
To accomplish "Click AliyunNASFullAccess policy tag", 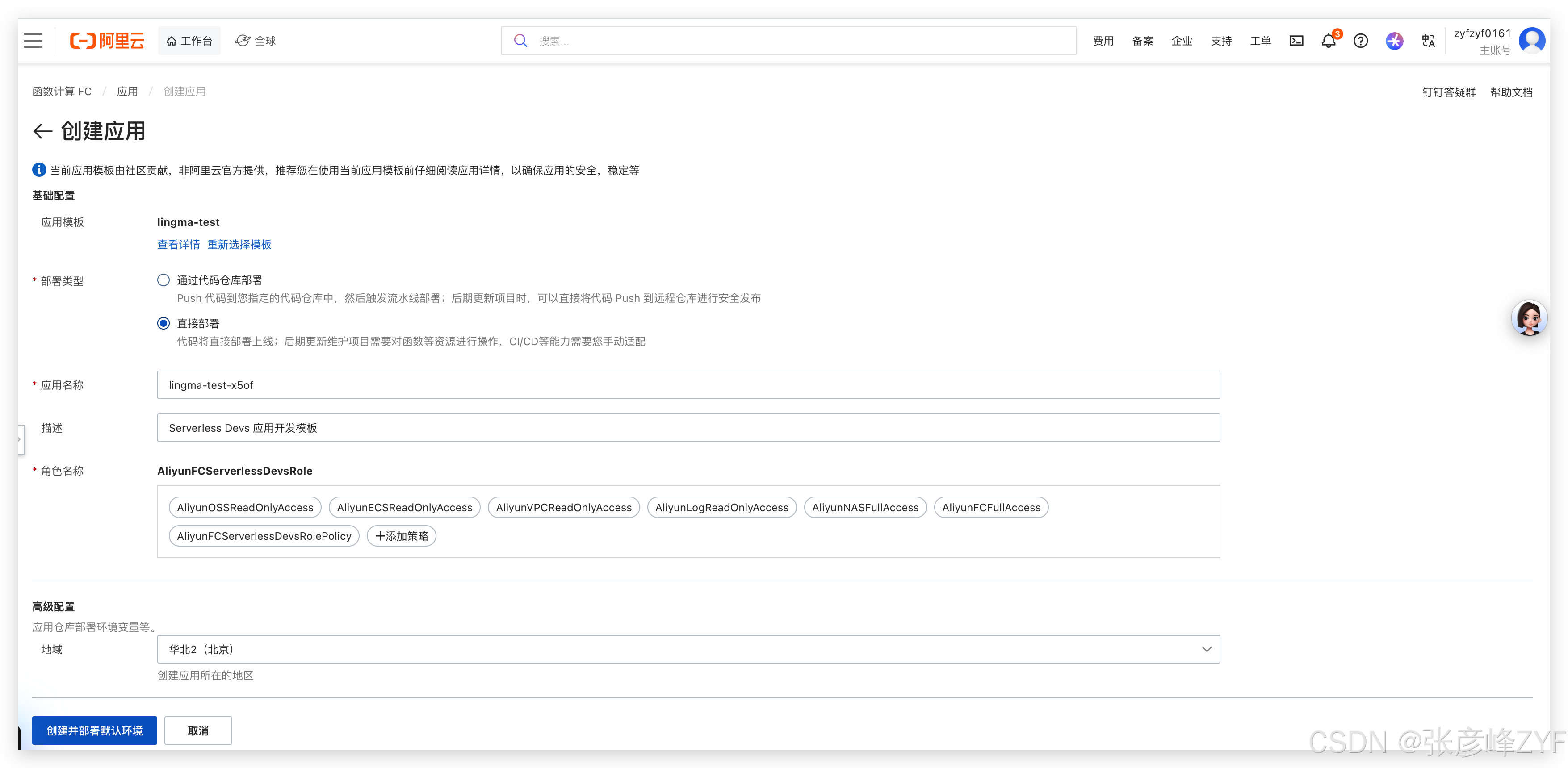I will pos(865,508).
